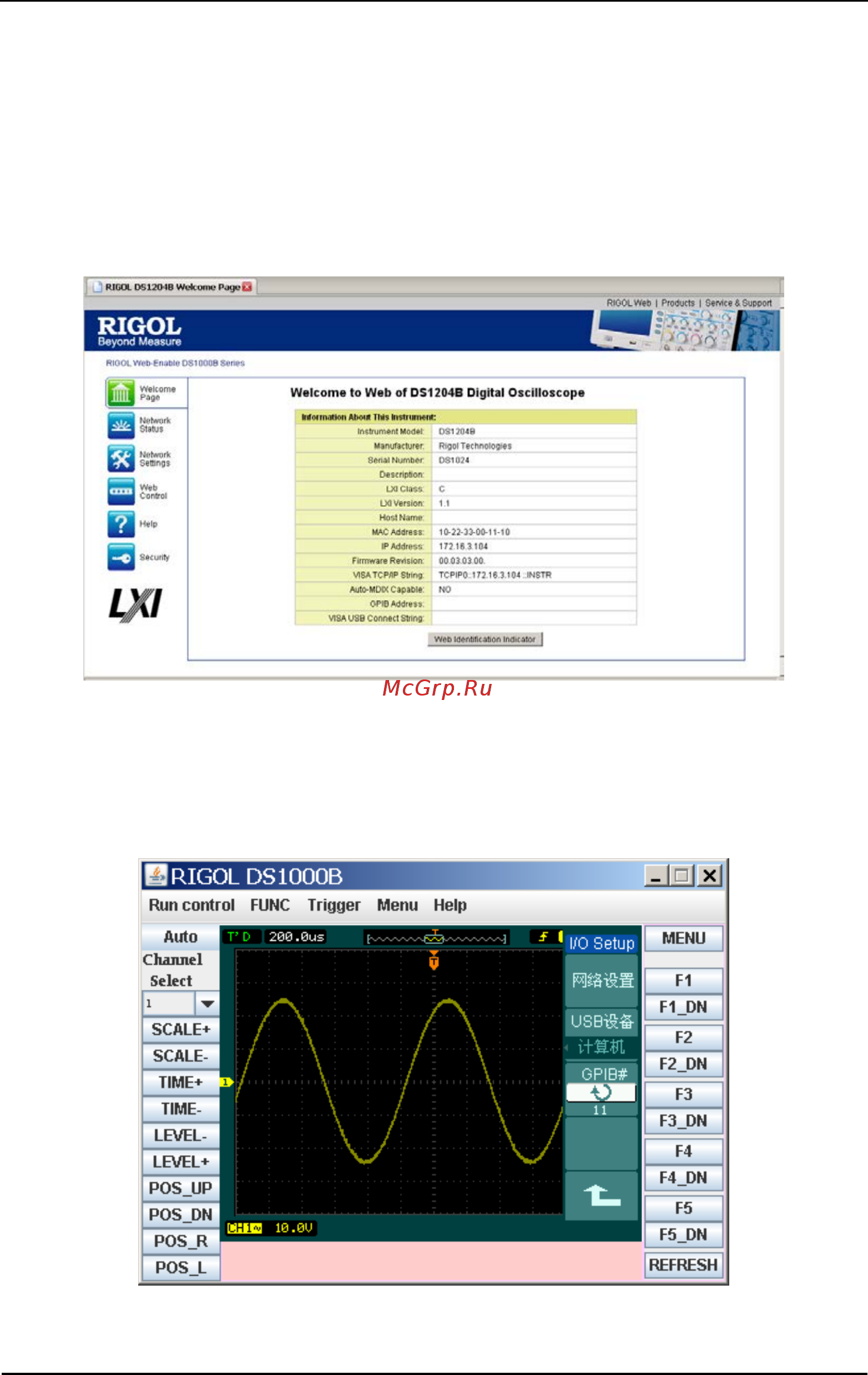The width and height of the screenshot is (868, 1375).
Task: Click the F2 button
Action: (x=684, y=1037)
